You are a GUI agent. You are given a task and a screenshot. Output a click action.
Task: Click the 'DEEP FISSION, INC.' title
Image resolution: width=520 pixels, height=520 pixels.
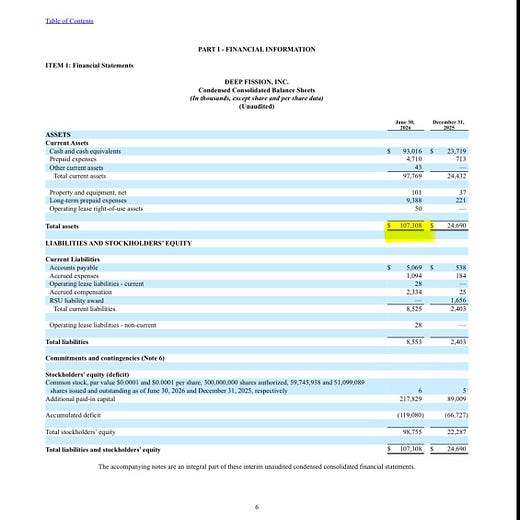coord(256,82)
